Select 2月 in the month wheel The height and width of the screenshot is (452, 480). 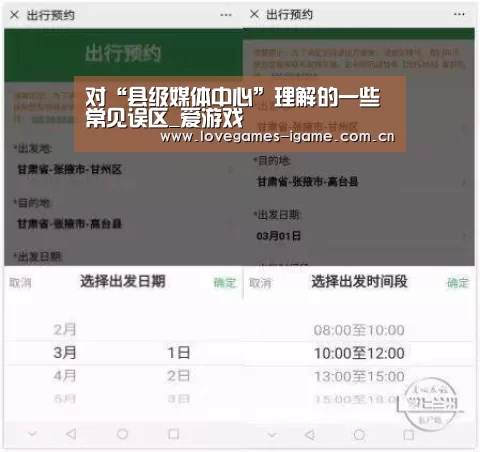click(x=65, y=330)
